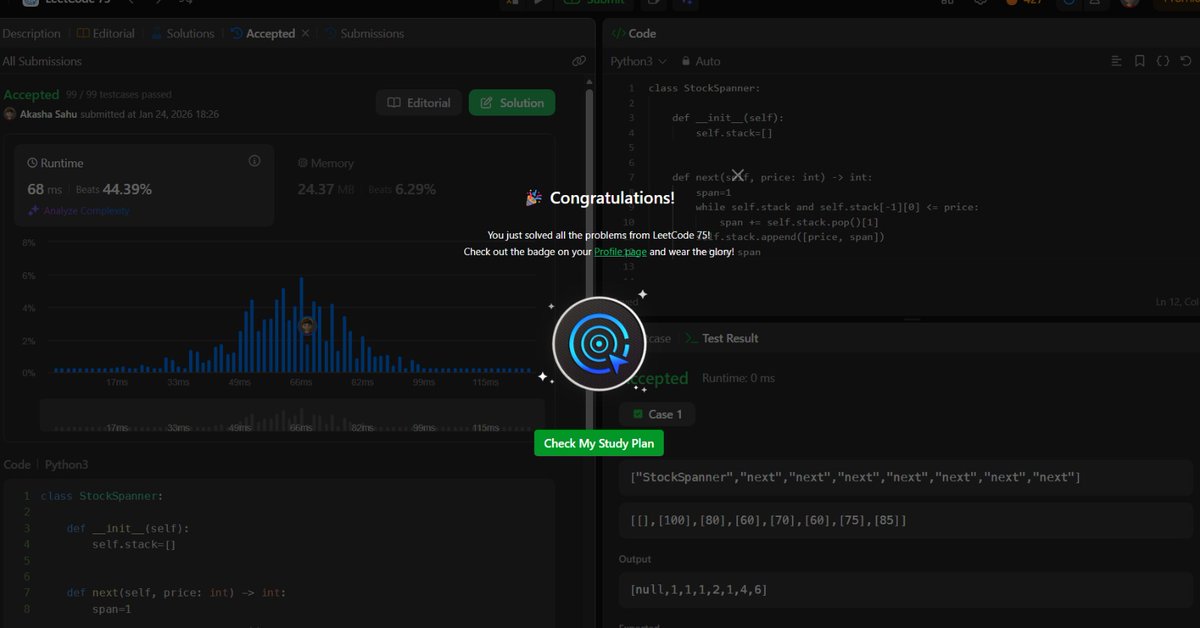Screen dimensions: 1200x628
Task: Click the Editorial button beside Solution
Action: (x=420, y=103)
